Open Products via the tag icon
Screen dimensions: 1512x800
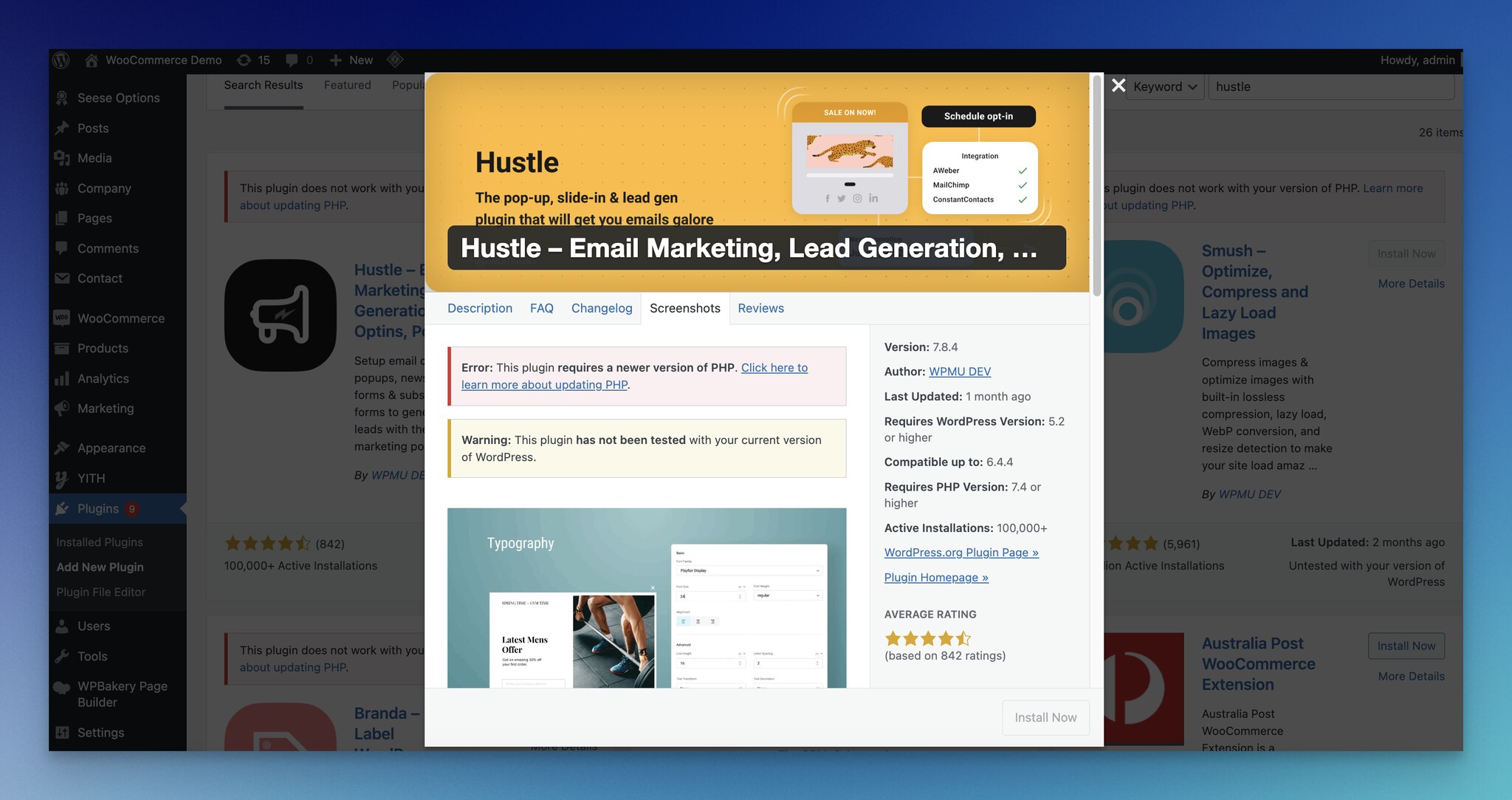pyautogui.click(x=63, y=348)
